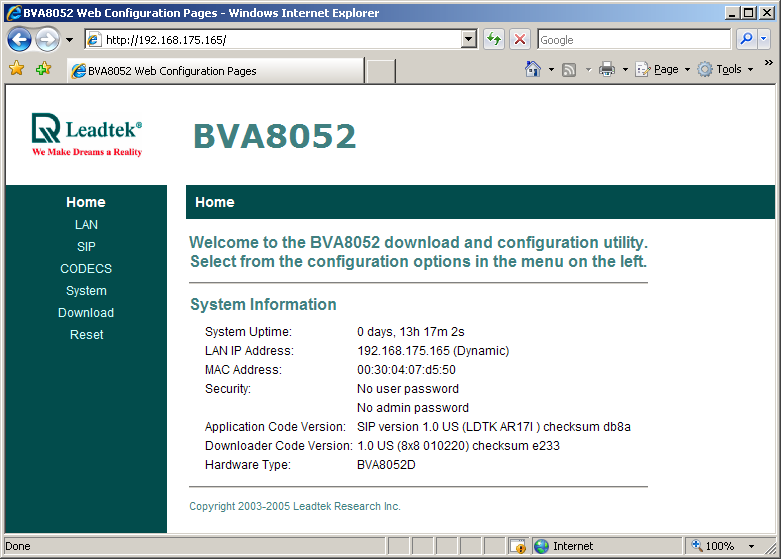Click the browser Forward arrow button
The width and height of the screenshot is (781, 559).
click(48, 39)
